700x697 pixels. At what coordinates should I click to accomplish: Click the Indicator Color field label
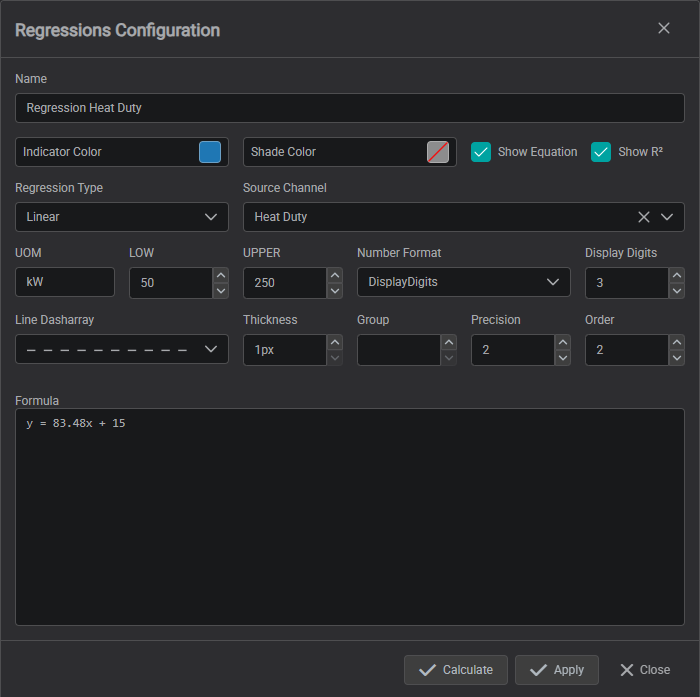pyautogui.click(x=62, y=152)
